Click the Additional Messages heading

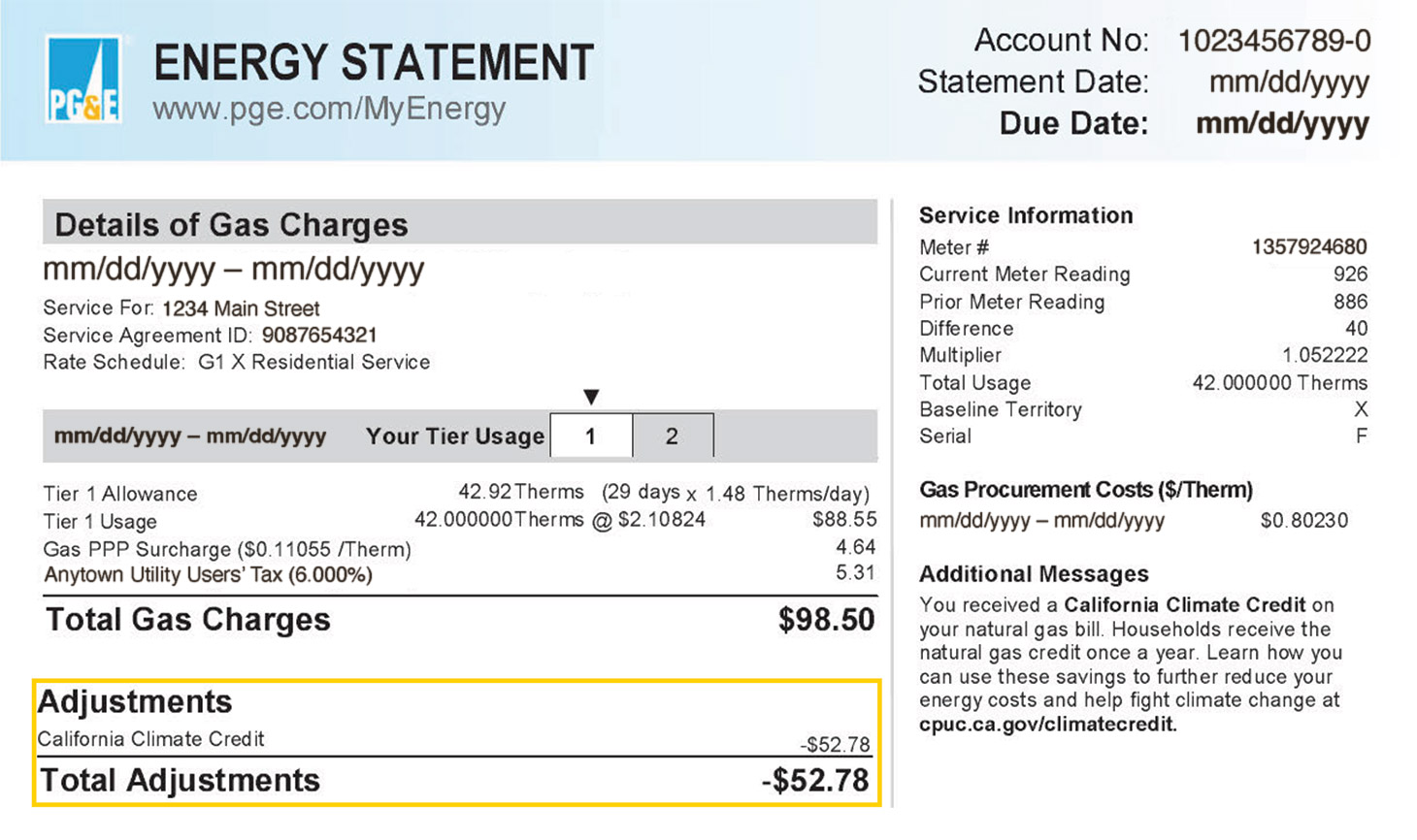click(1034, 574)
